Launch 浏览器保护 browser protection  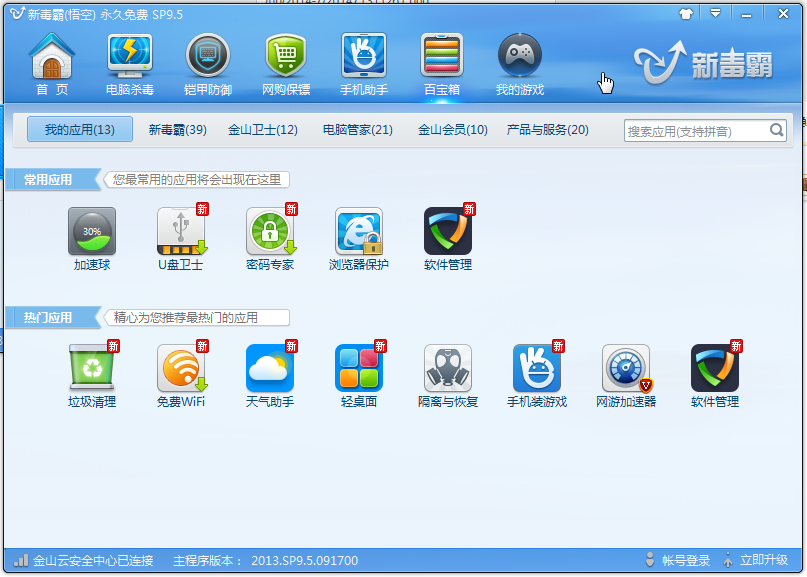[x=359, y=239]
